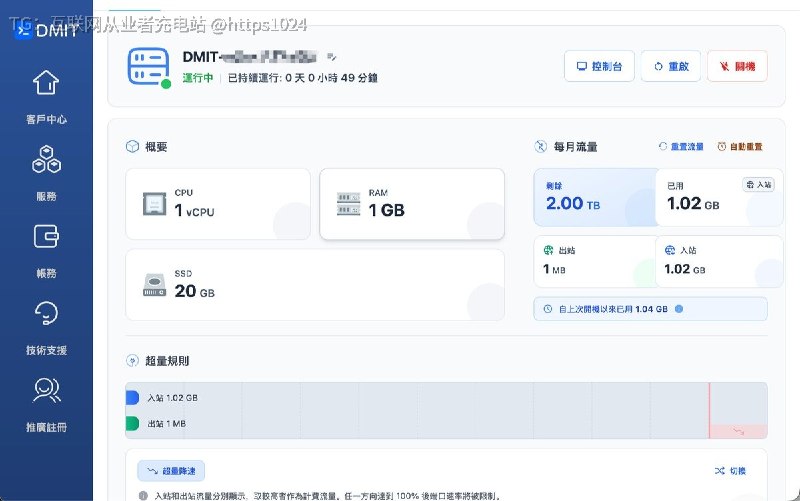Click the 已用 1.02 GB card
This screenshot has height=501, width=800.
coord(719,197)
